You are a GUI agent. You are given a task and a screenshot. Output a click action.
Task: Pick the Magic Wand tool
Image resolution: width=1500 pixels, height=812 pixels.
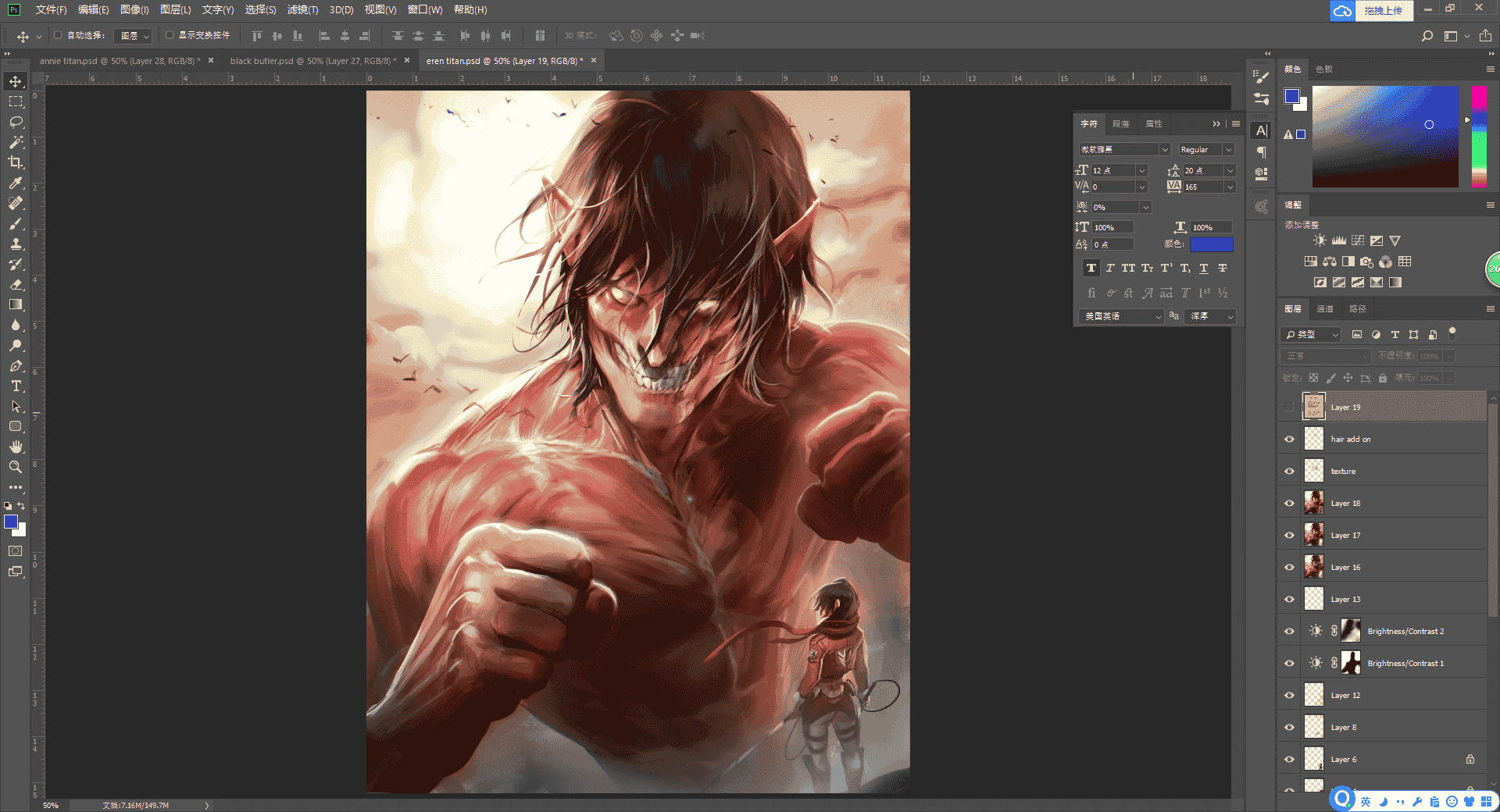pos(16,142)
